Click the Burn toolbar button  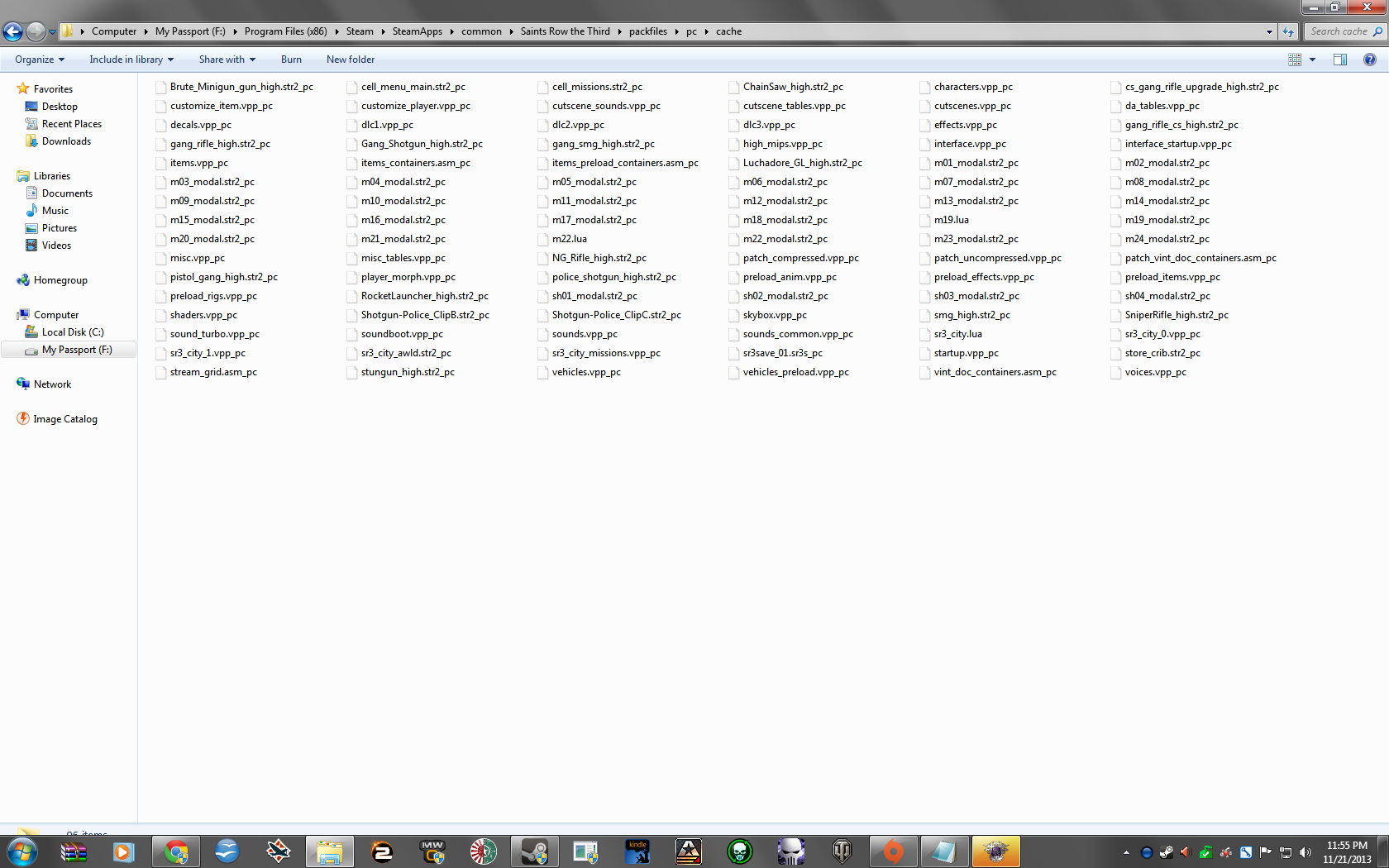tap(291, 60)
